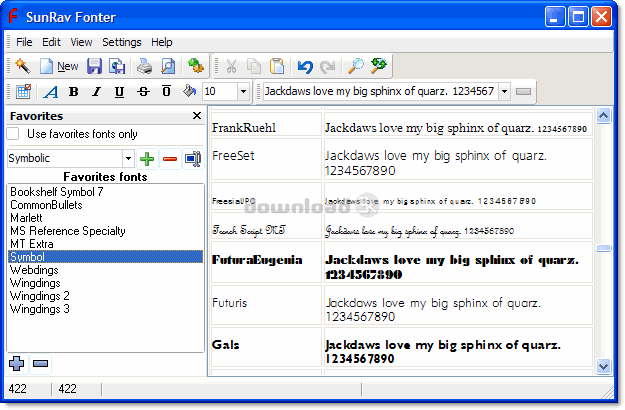Click the magnifying glass search icon
Image resolution: width=625 pixels, height=410 pixels.
pos(355,66)
